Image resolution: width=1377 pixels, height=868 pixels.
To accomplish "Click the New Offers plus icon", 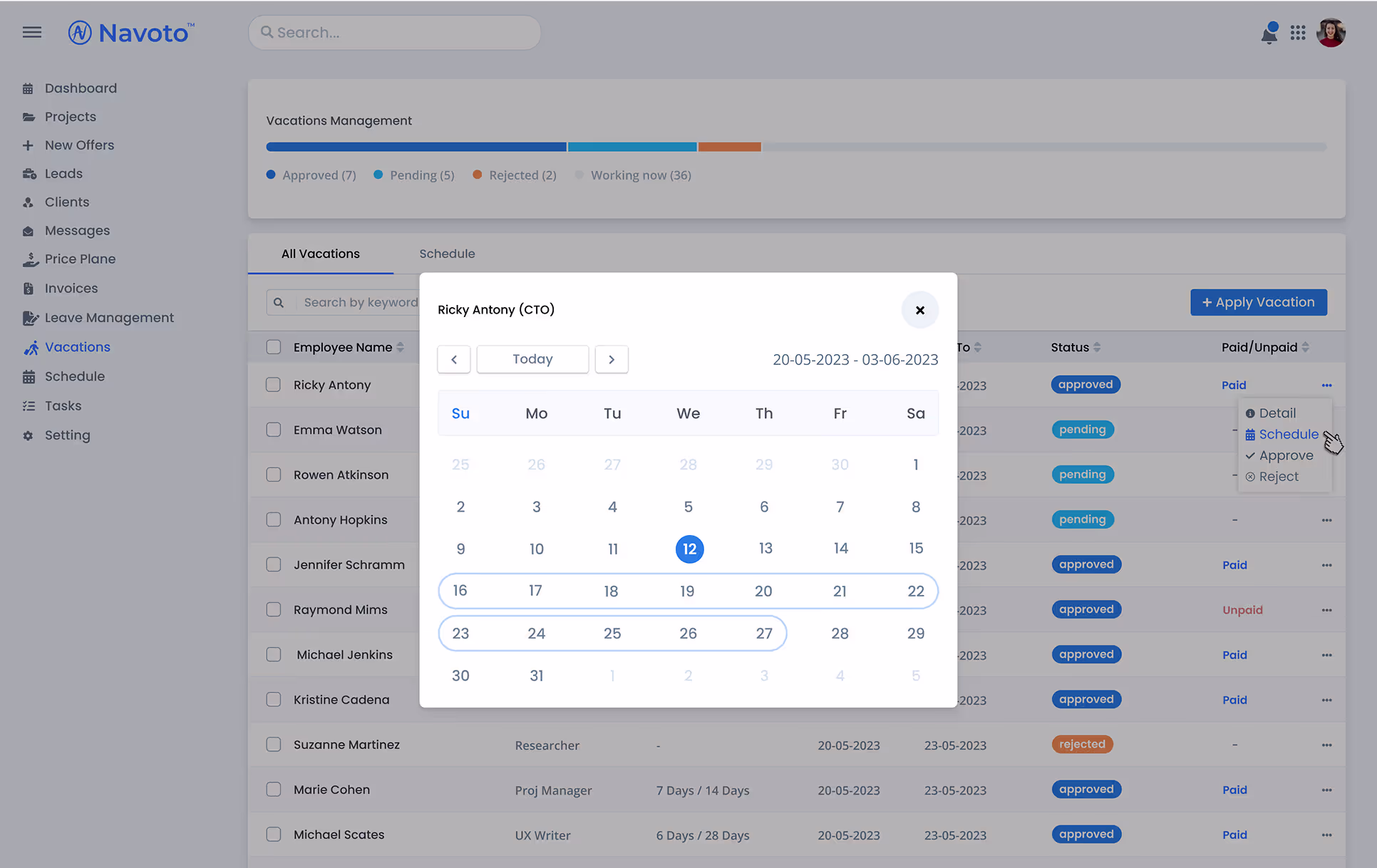I will pyautogui.click(x=28, y=145).
